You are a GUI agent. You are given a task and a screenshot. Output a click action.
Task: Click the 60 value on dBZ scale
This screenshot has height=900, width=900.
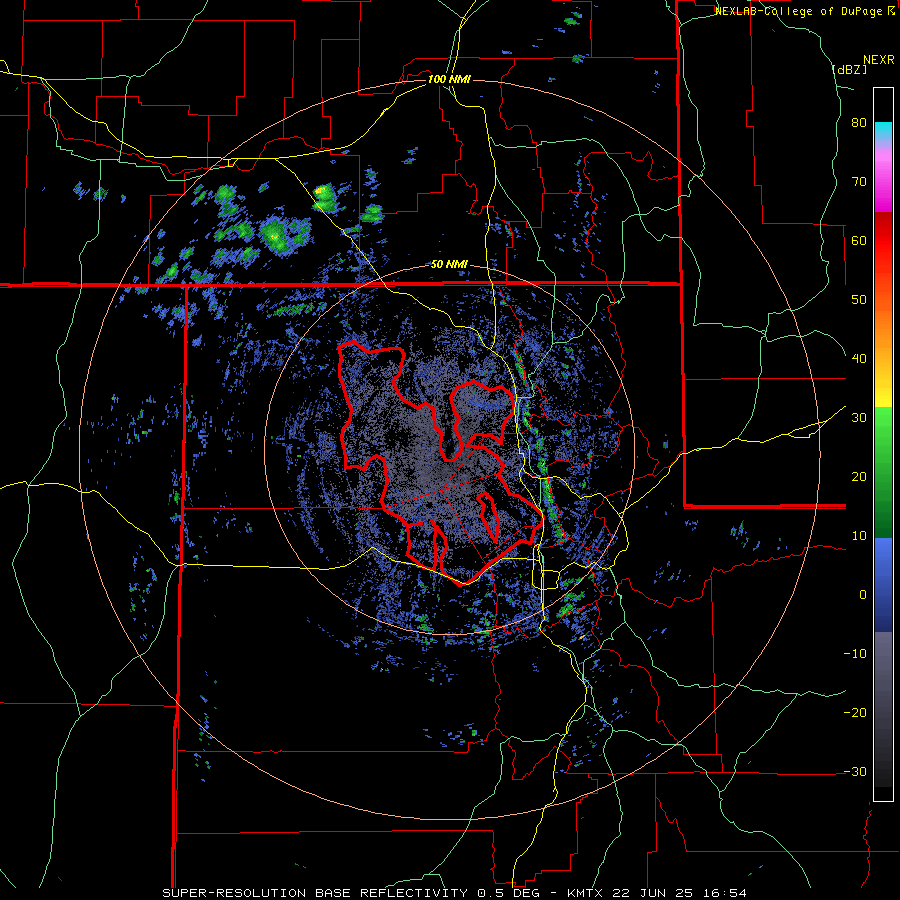coord(859,240)
